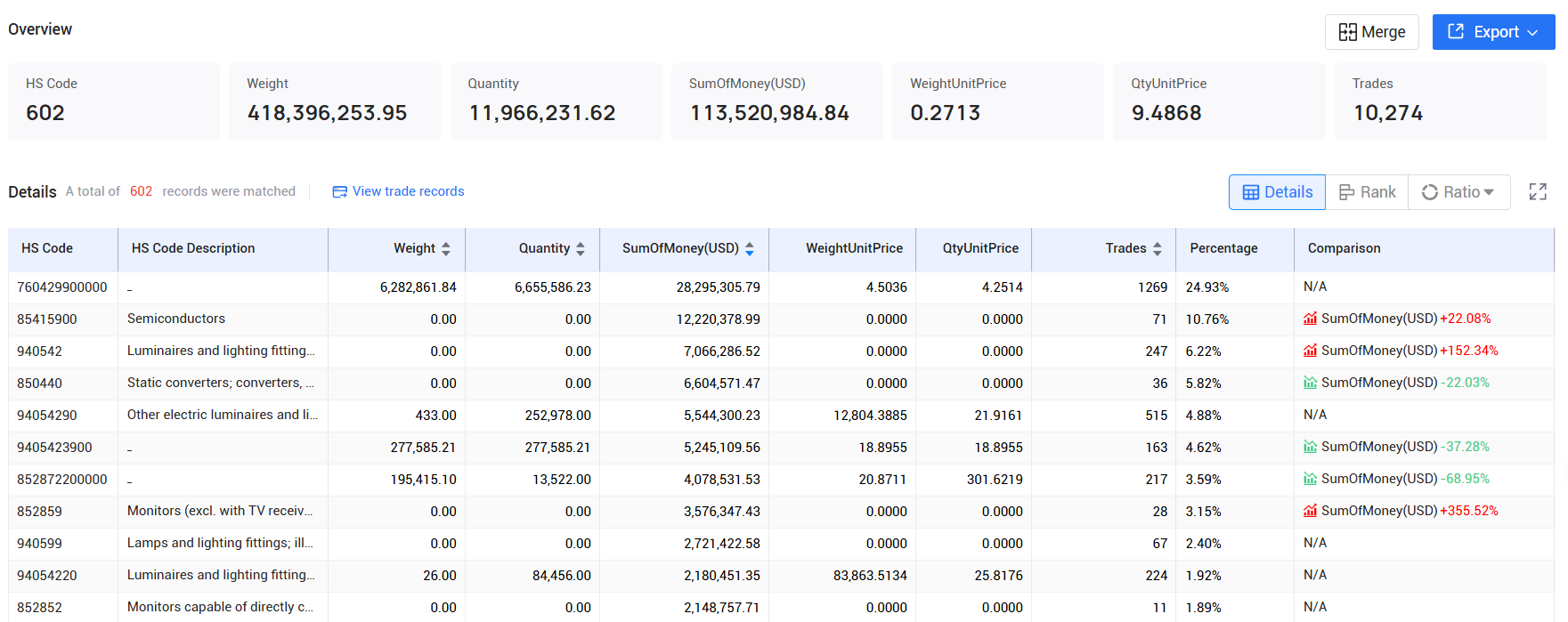Image resolution: width=1568 pixels, height=622 pixels.
Task: Switch to the Details view tab
Action: [1277, 192]
